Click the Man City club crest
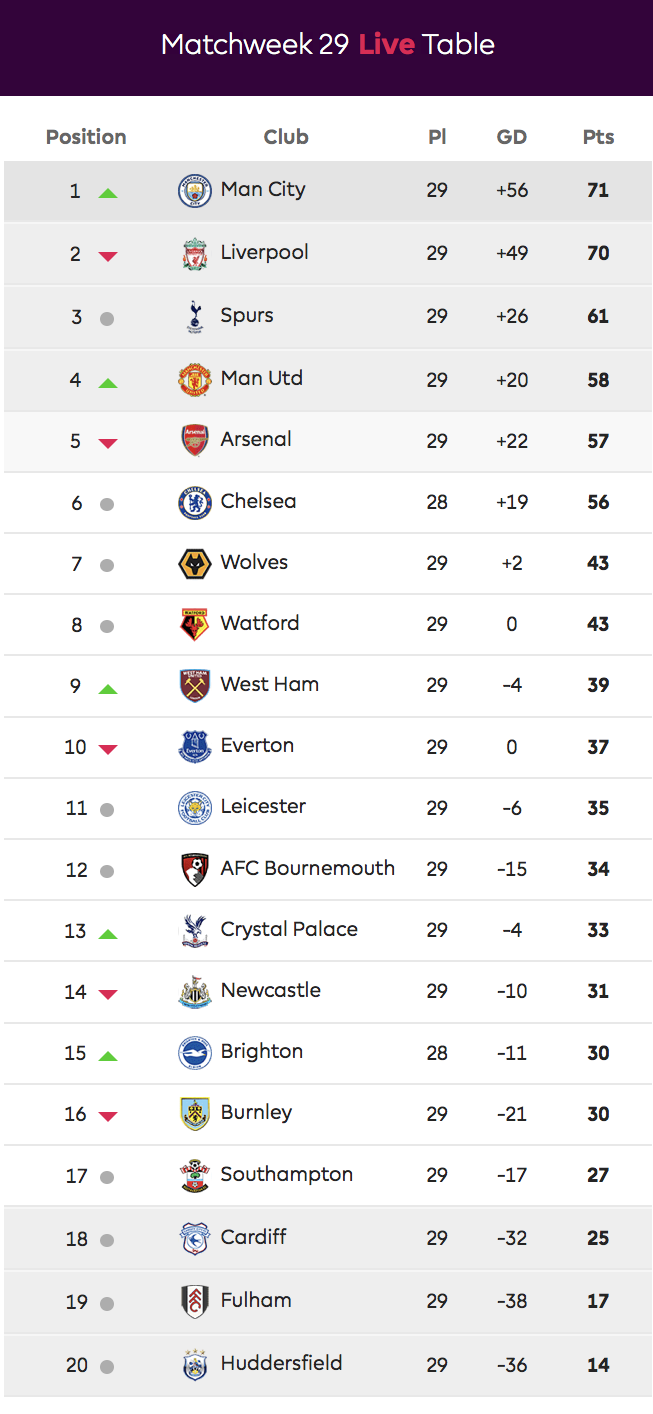The width and height of the screenshot is (653, 1414). click(195, 190)
